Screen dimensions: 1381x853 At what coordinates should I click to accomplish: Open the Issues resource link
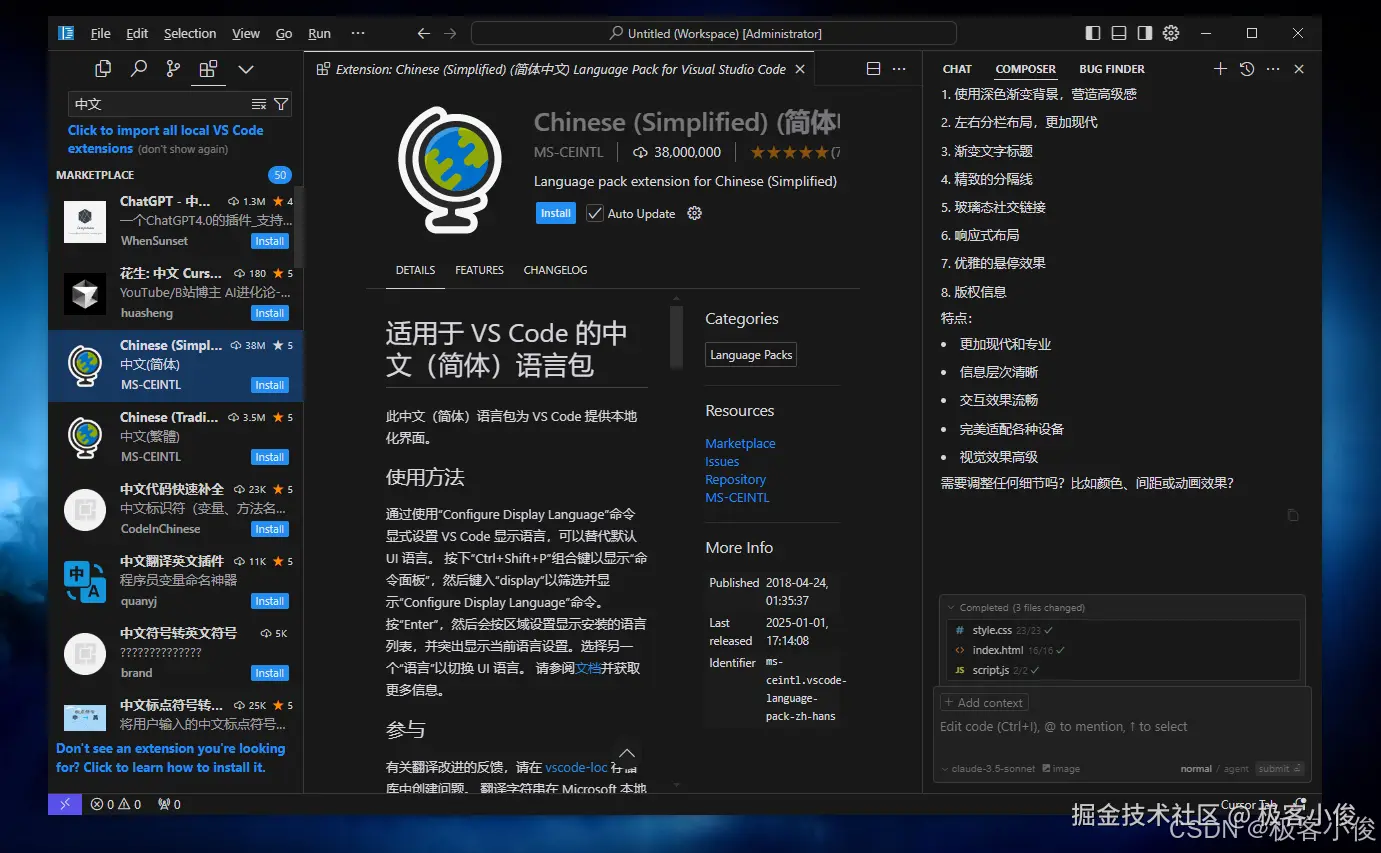pos(722,461)
